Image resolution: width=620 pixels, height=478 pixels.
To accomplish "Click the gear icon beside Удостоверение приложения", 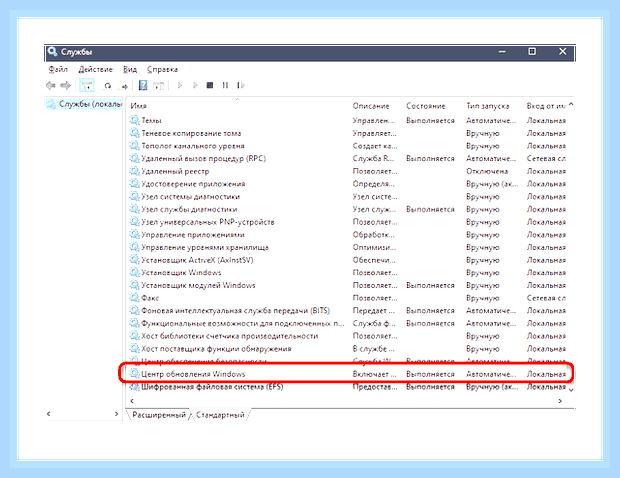I will click(x=134, y=183).
